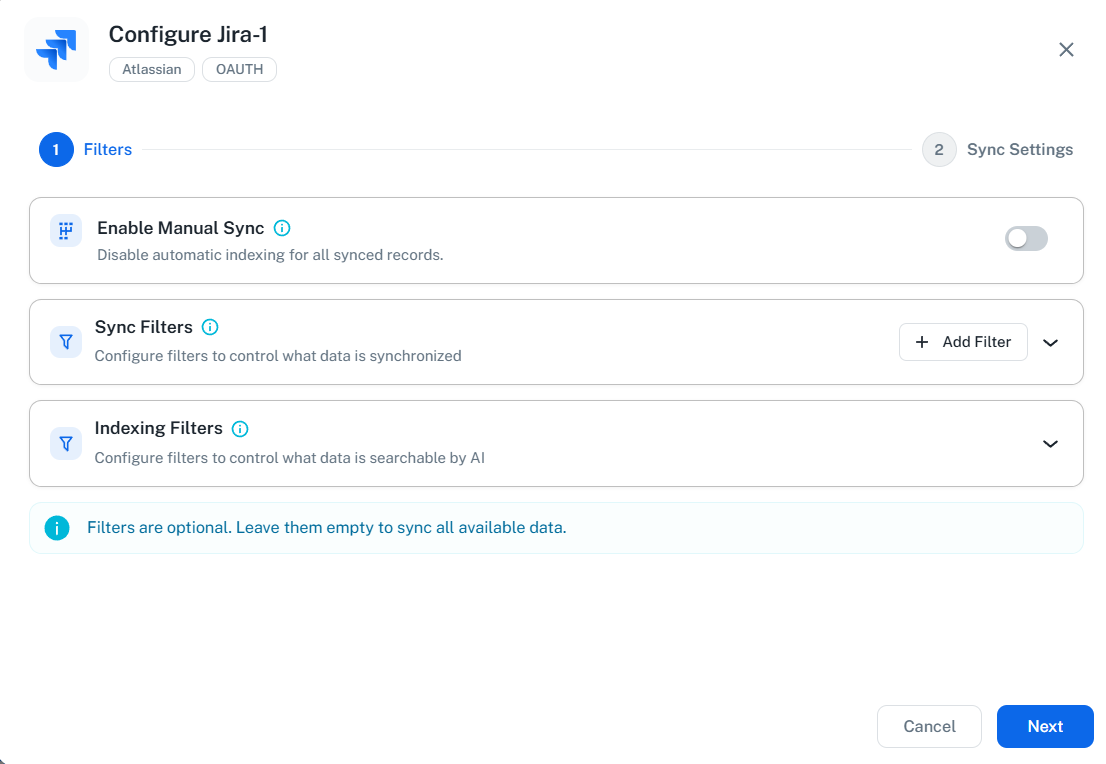The width and height of the screenshot is (1106, 764).
Task: Click the info icon beside Enable Manual Sync
Action: (281, 228)
